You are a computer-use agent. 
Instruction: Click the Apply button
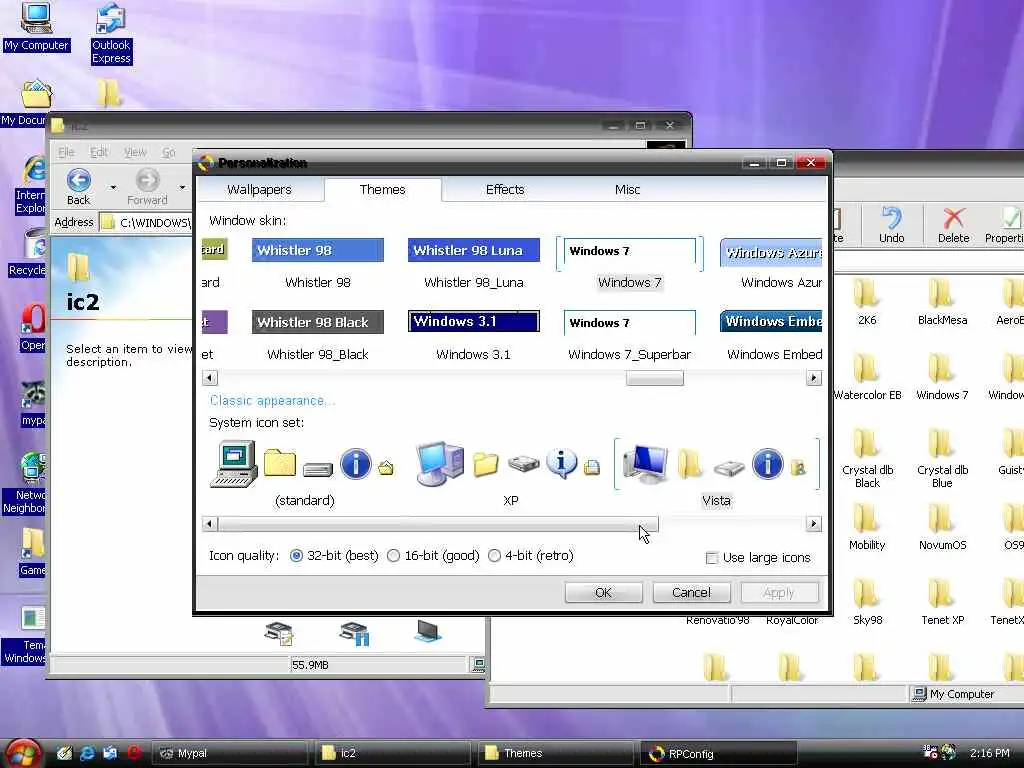click(x=778, y=592)
